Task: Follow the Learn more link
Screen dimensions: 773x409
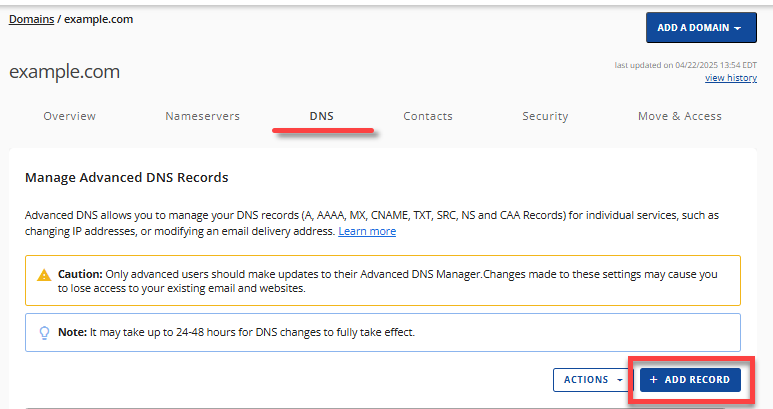Action: (367, 231)
